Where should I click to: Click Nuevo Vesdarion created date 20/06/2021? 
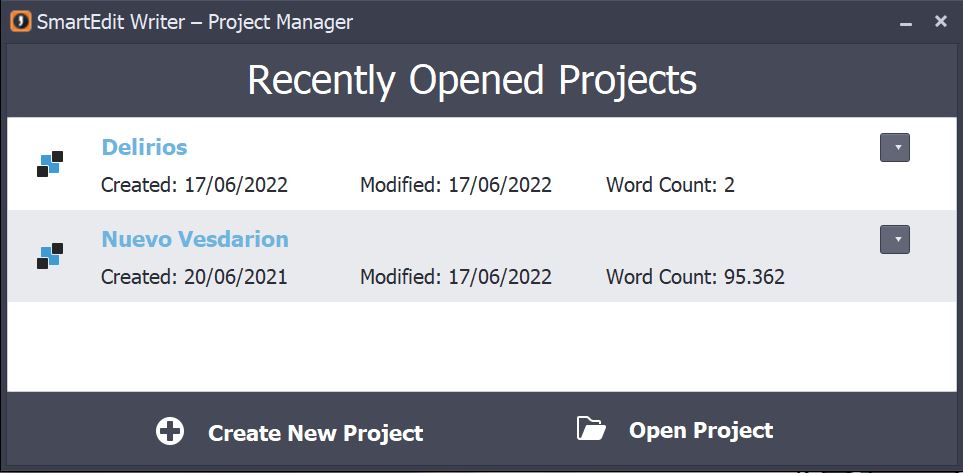pyautogui.click(x=194, y=277)
